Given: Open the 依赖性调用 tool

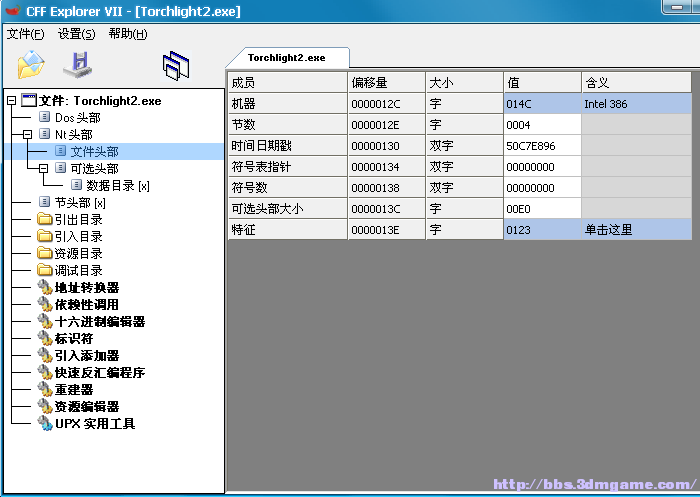Looking at the screenshot, I should (86, 305).
